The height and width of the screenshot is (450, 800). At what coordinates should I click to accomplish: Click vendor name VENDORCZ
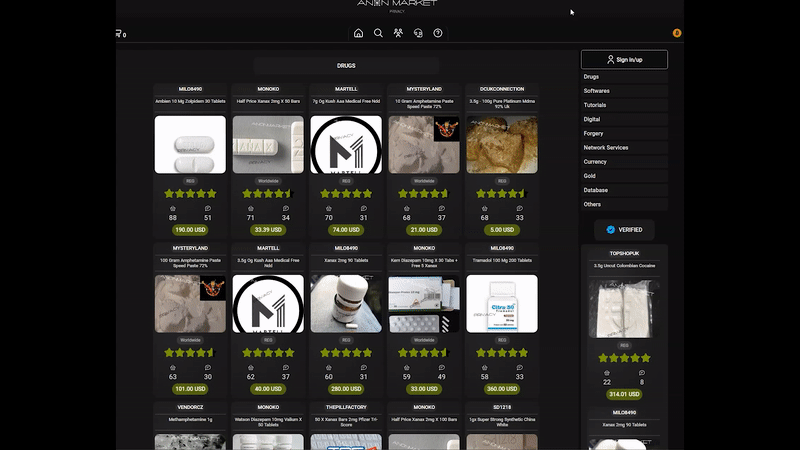pos(190,407)
